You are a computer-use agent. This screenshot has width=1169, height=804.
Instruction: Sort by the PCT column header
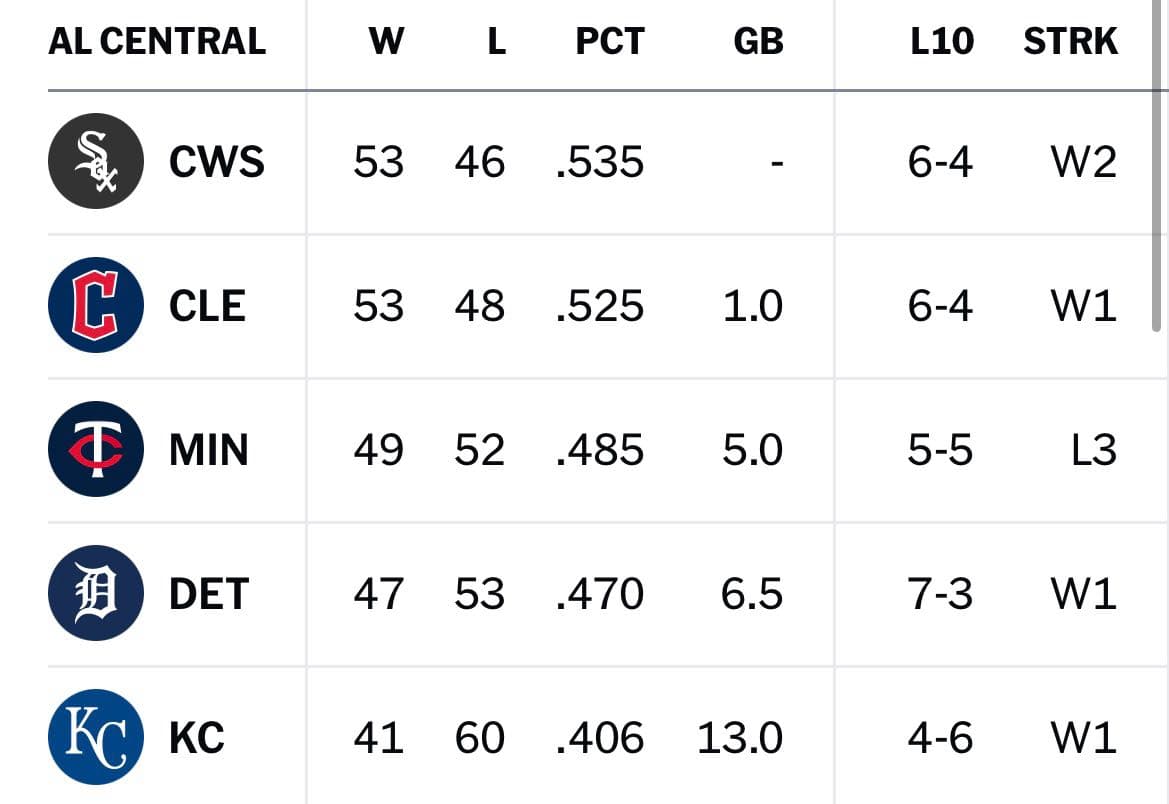pos(610,41)
